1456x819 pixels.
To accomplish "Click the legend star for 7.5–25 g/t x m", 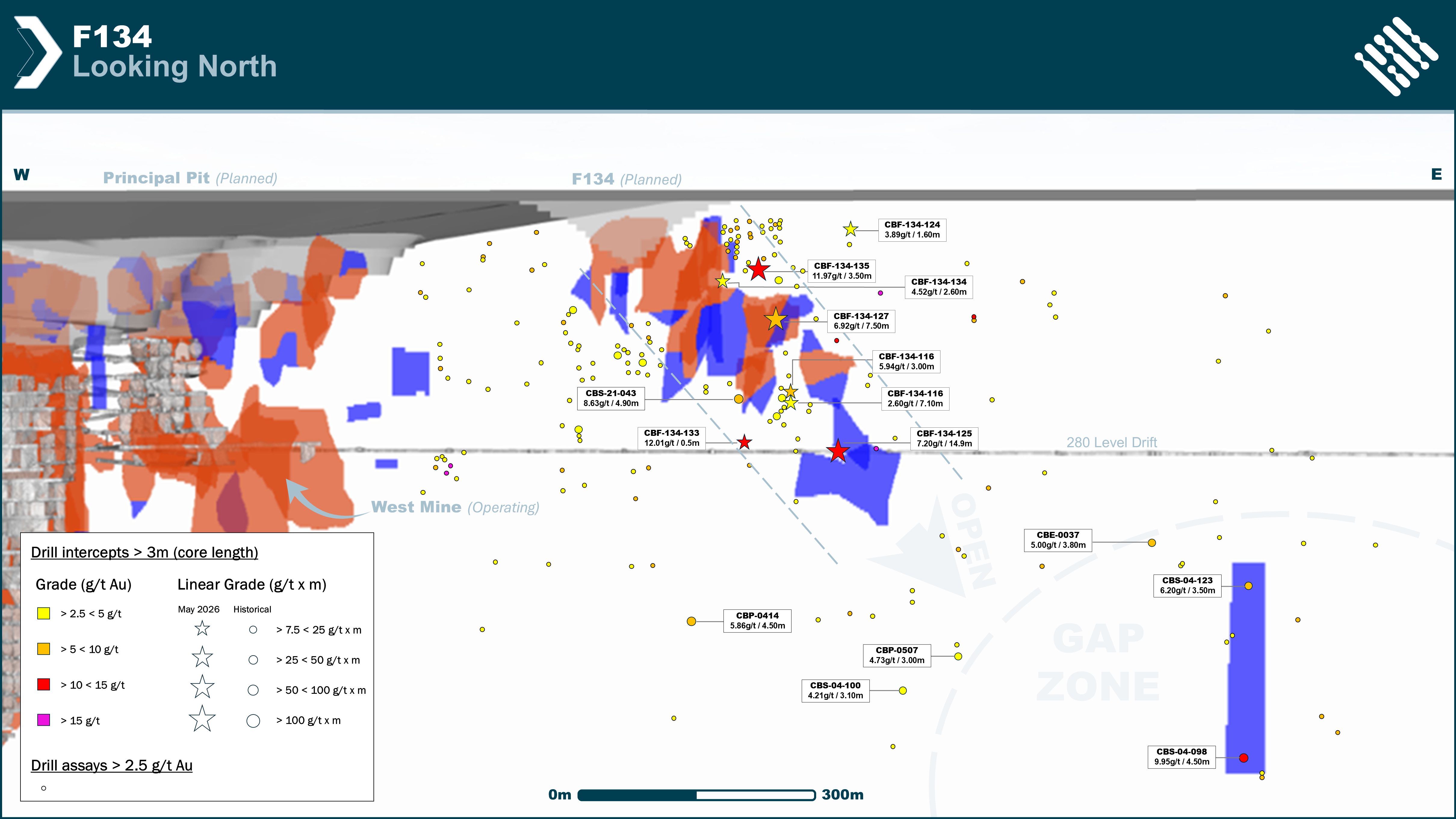I will click(x=202, y=628).
